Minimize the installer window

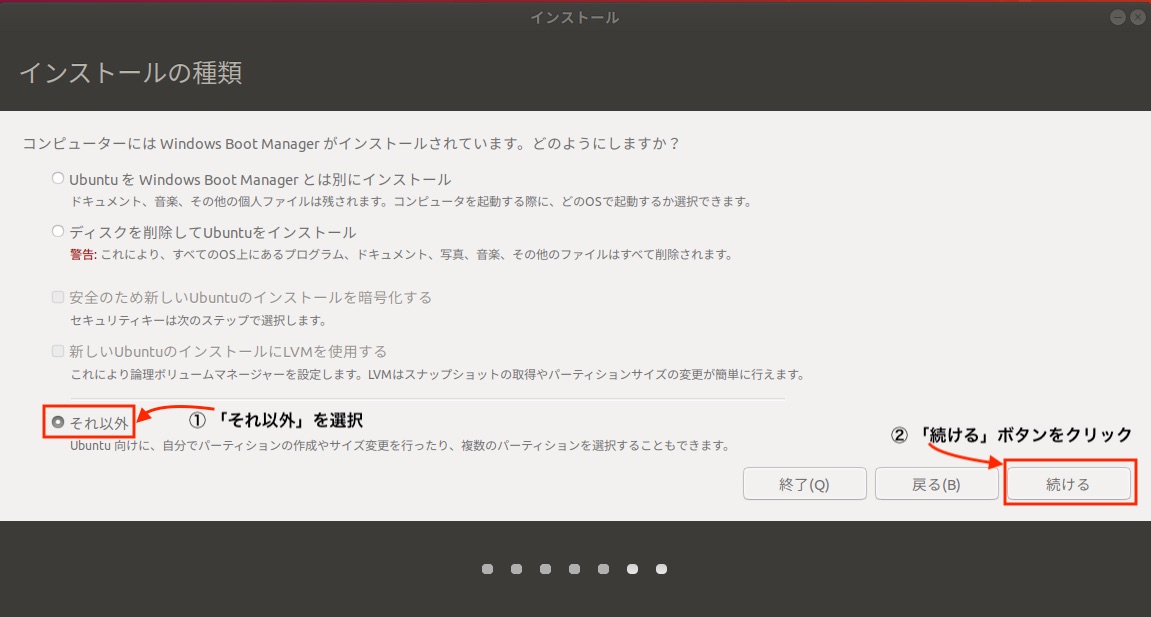point(1117,18)
